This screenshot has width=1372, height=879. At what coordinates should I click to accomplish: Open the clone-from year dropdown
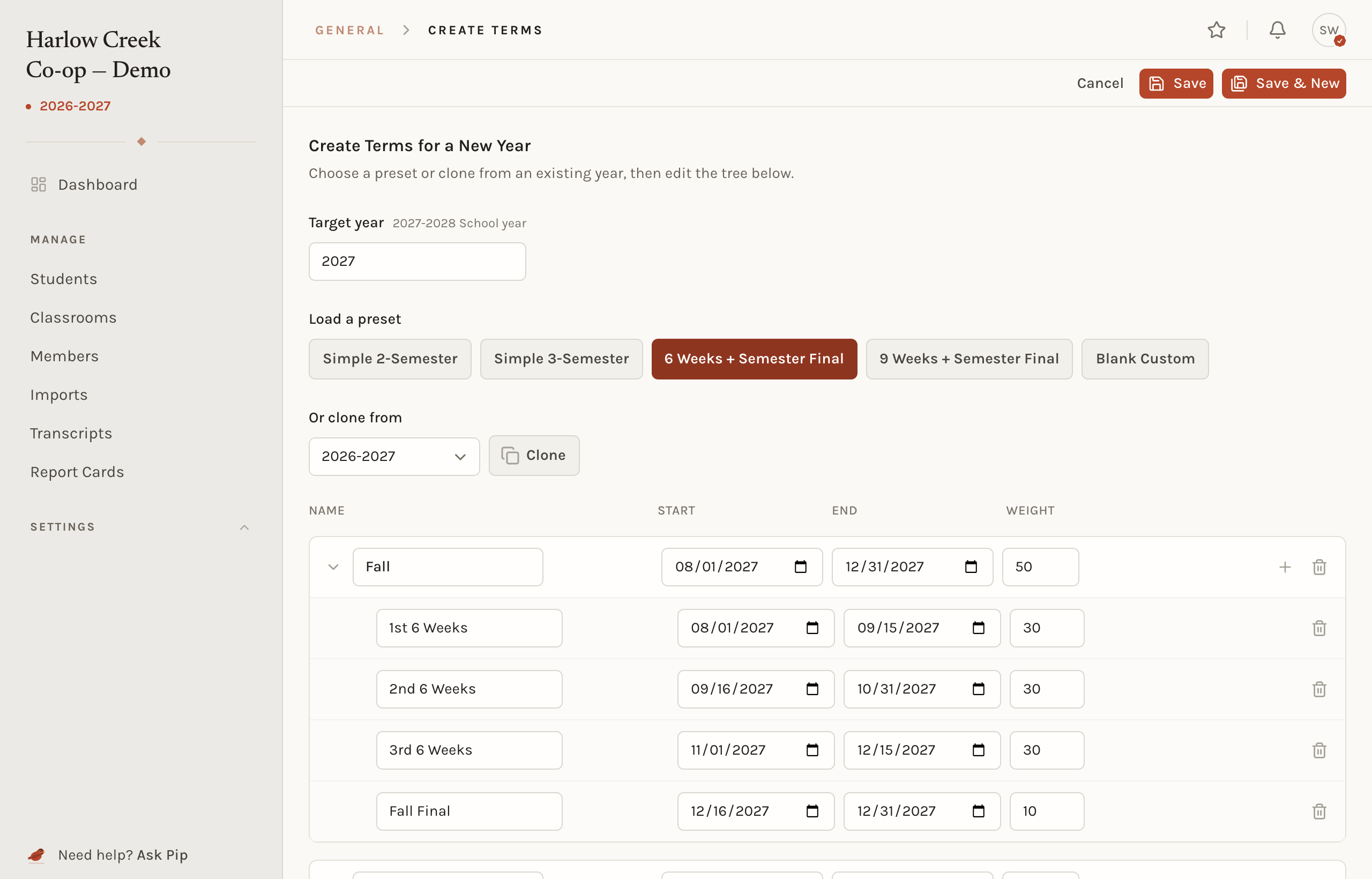click(394, 456)
